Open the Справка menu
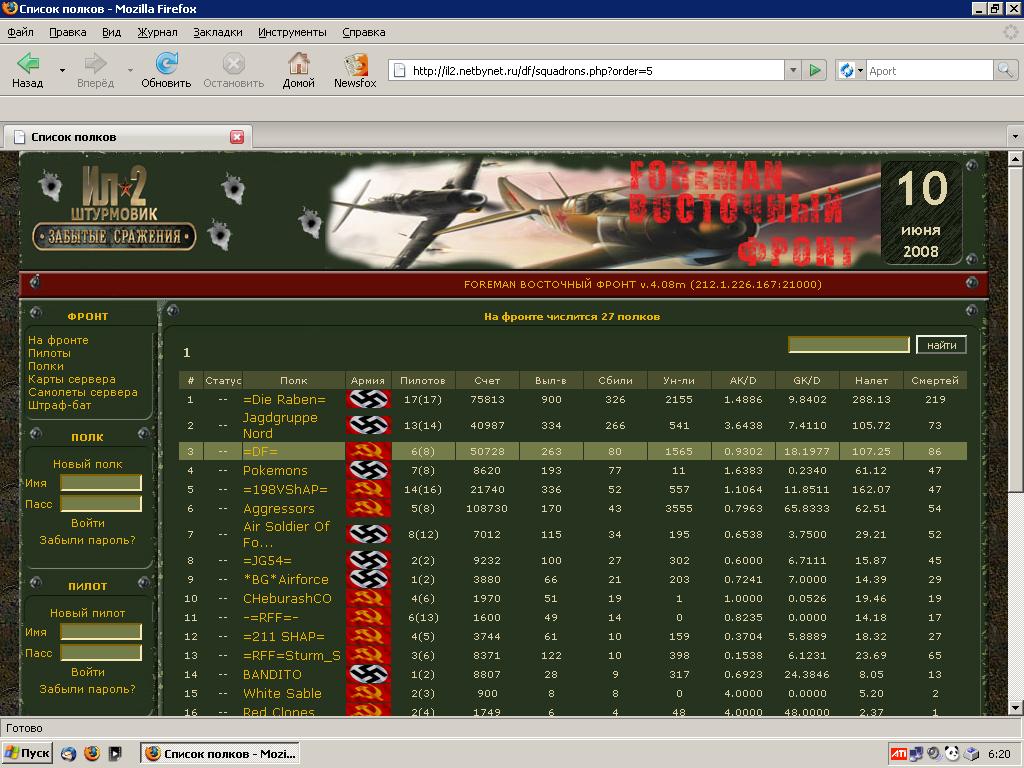The height and width of the screenshot is (768, 1024). (364, 32)
